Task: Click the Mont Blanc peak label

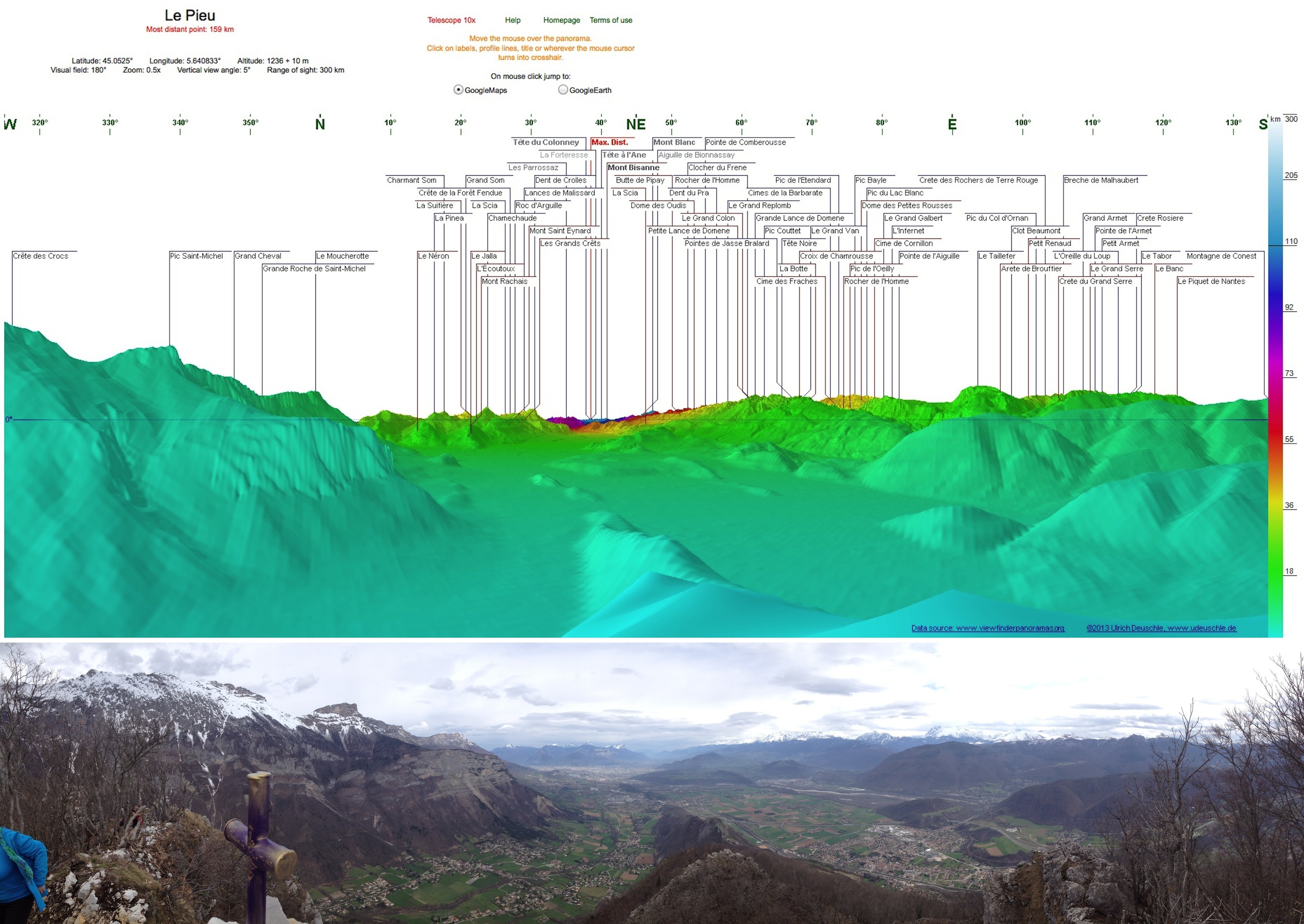Action: [x=674, y=142]
